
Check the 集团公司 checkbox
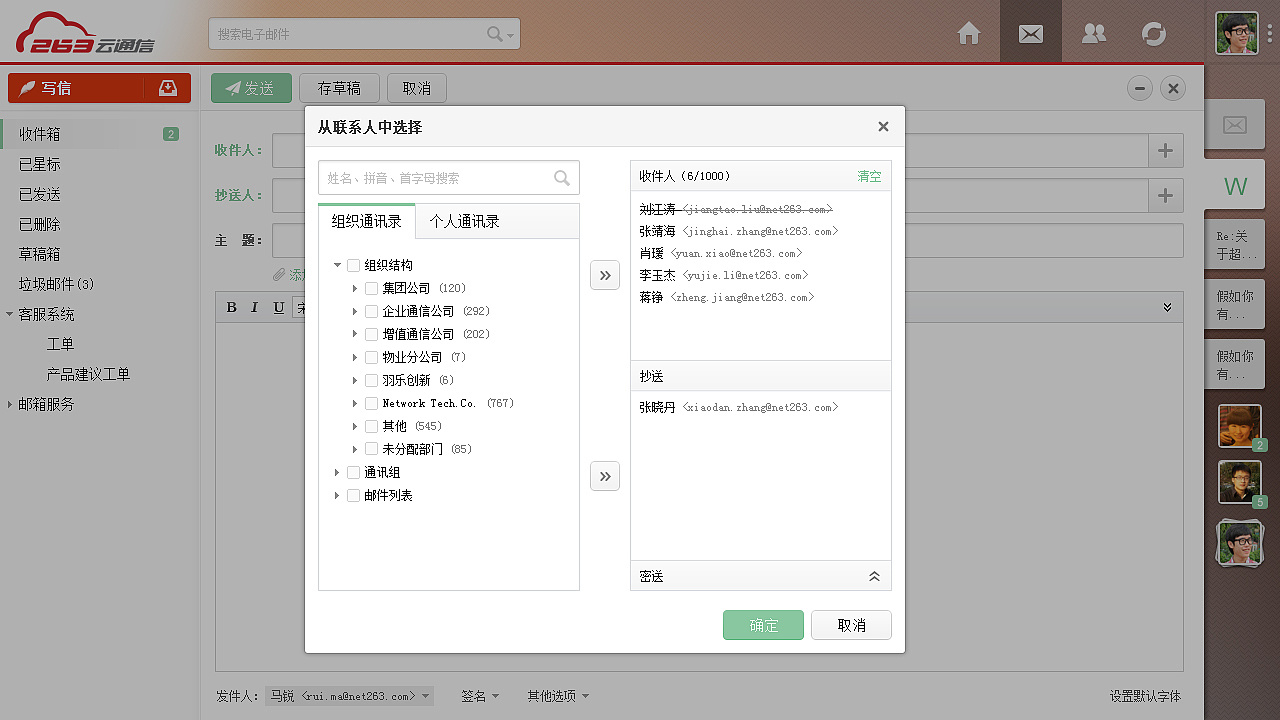[x=371, y=288]
